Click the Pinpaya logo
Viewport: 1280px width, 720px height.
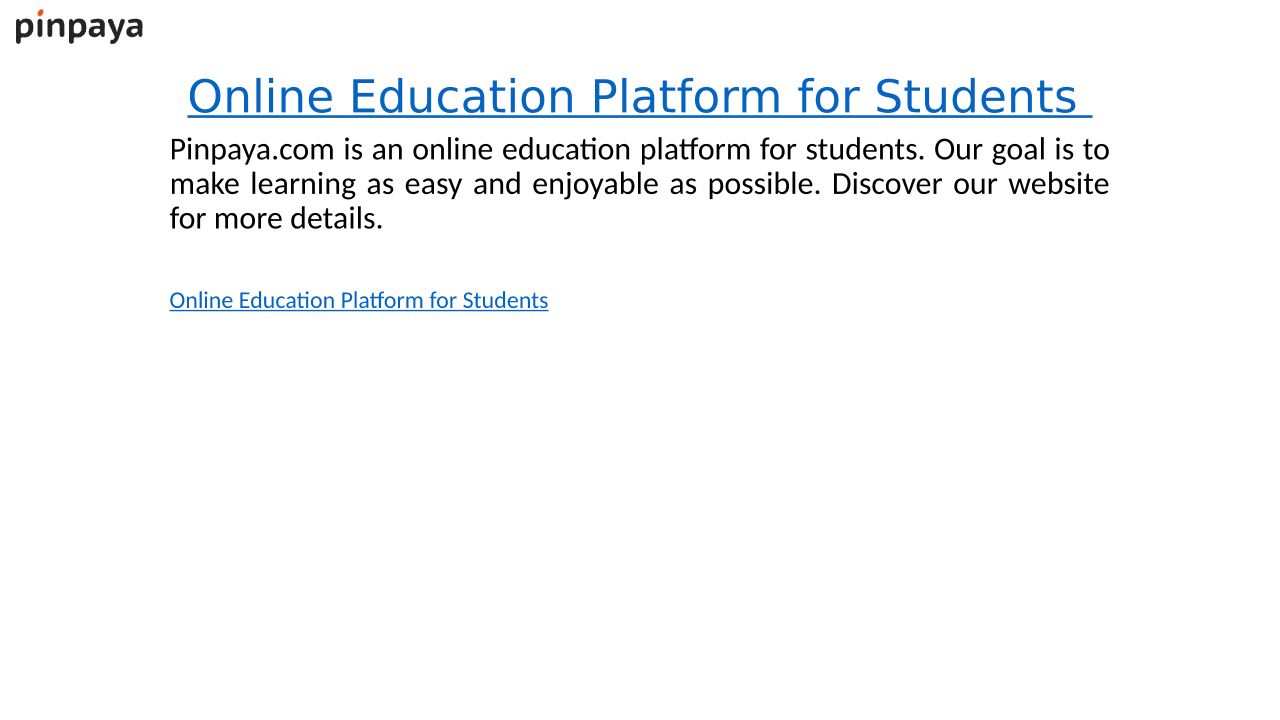click(79, 27)
